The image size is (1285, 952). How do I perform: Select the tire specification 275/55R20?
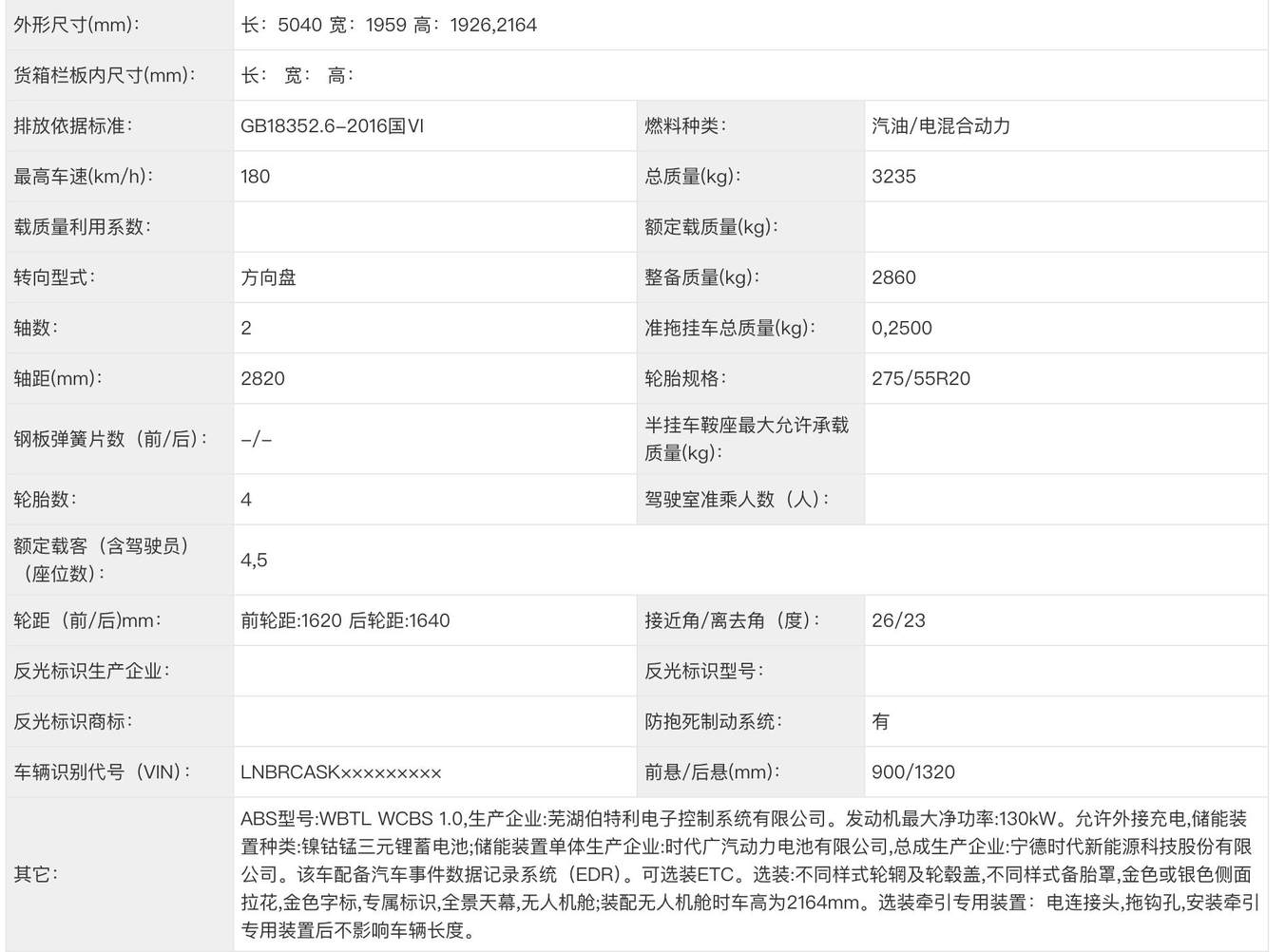(920, 378)
